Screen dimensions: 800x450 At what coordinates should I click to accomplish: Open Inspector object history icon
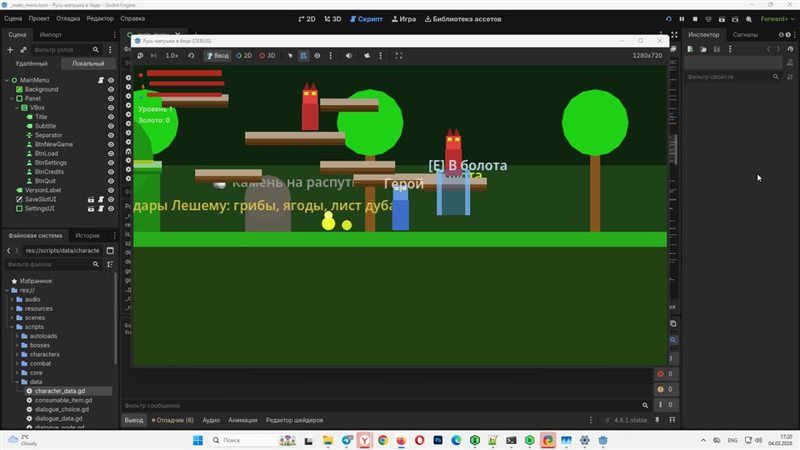tap(790, 49)
